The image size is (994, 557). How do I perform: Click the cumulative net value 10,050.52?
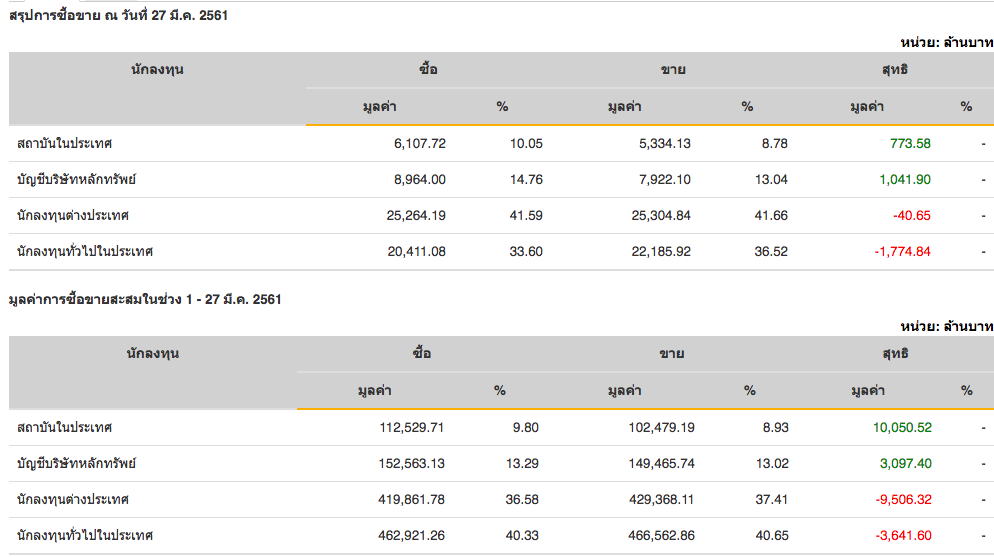(x=902, y=427)
